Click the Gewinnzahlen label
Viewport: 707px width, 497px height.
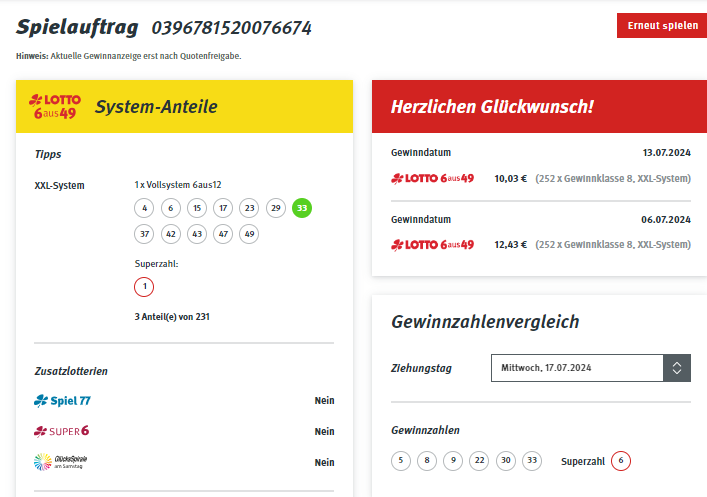[425, 430]
